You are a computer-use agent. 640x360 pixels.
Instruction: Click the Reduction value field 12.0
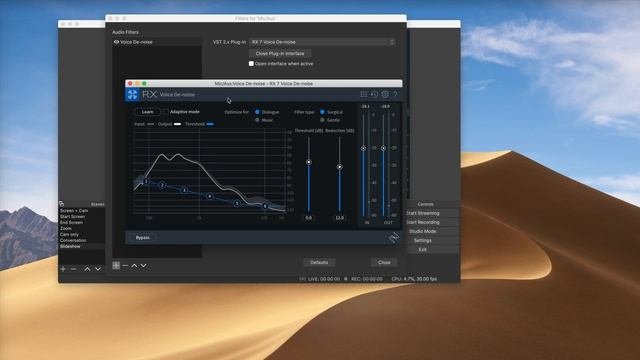tap(339, 218)
